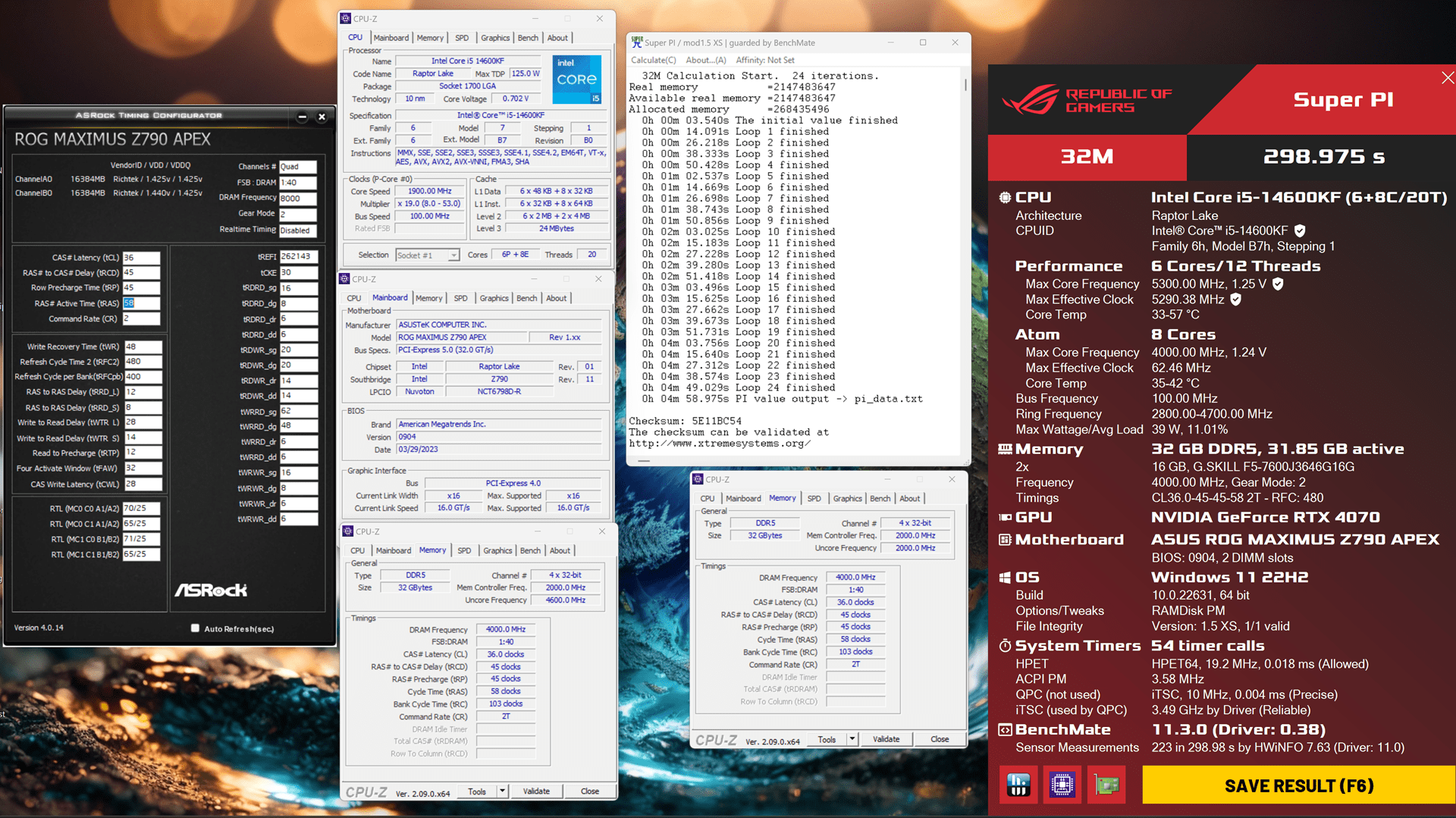Click the xtremesystems.org URL in Super PI output

point(720,443)
